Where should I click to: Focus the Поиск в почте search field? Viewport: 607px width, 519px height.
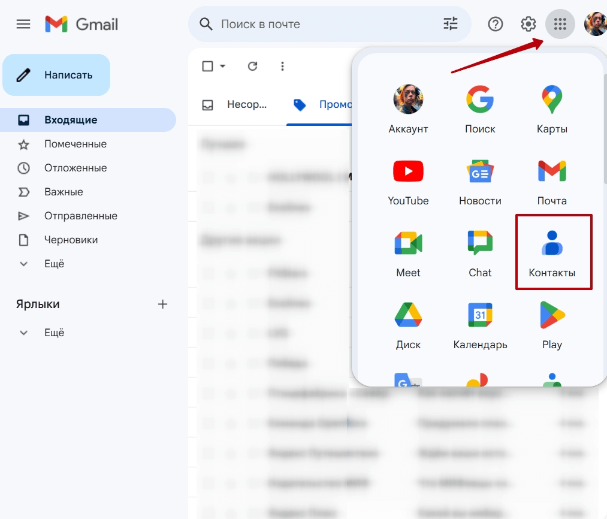tap(329, 24)
